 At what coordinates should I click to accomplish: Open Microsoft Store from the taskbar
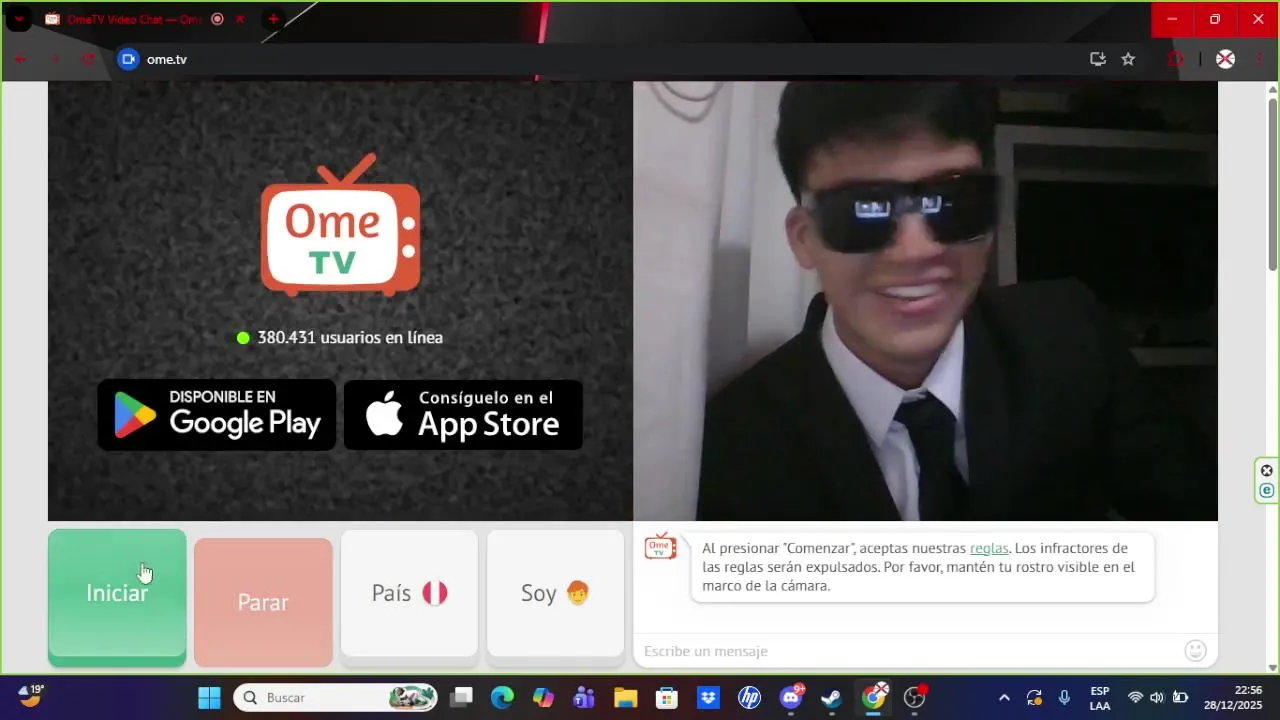(x=667, y=697)
